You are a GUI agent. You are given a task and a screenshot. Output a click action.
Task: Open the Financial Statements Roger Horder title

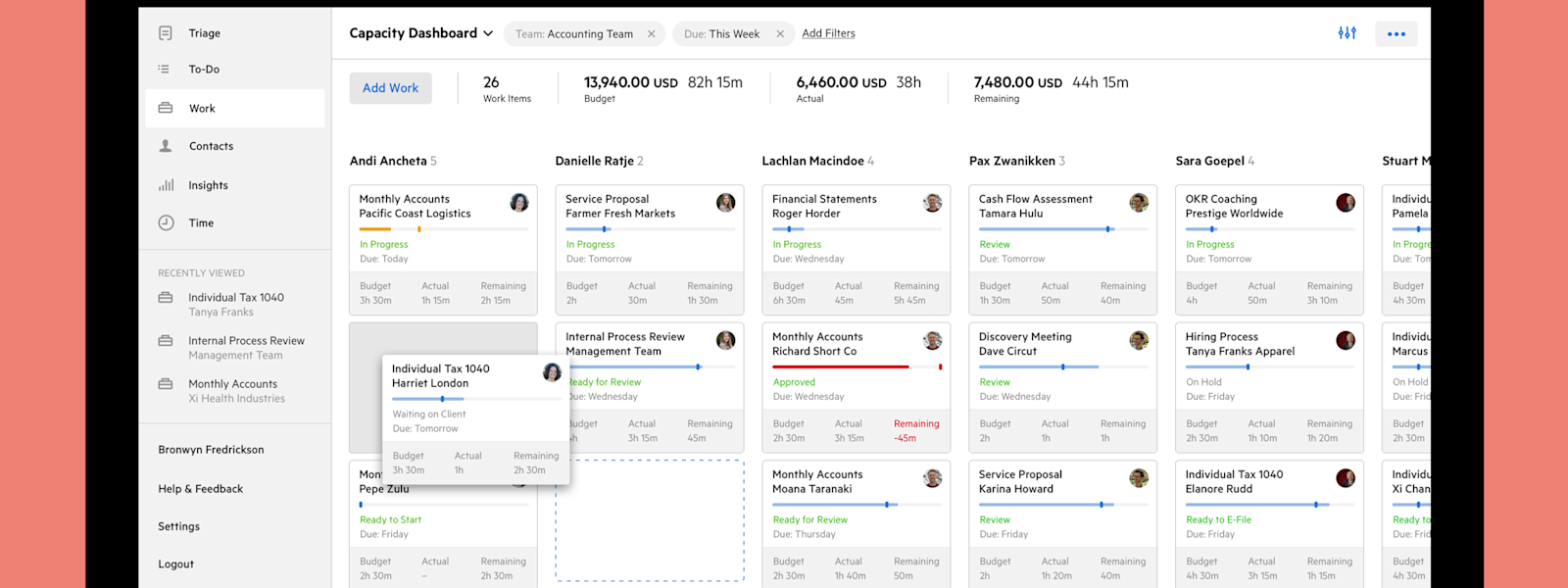[824, 206]
